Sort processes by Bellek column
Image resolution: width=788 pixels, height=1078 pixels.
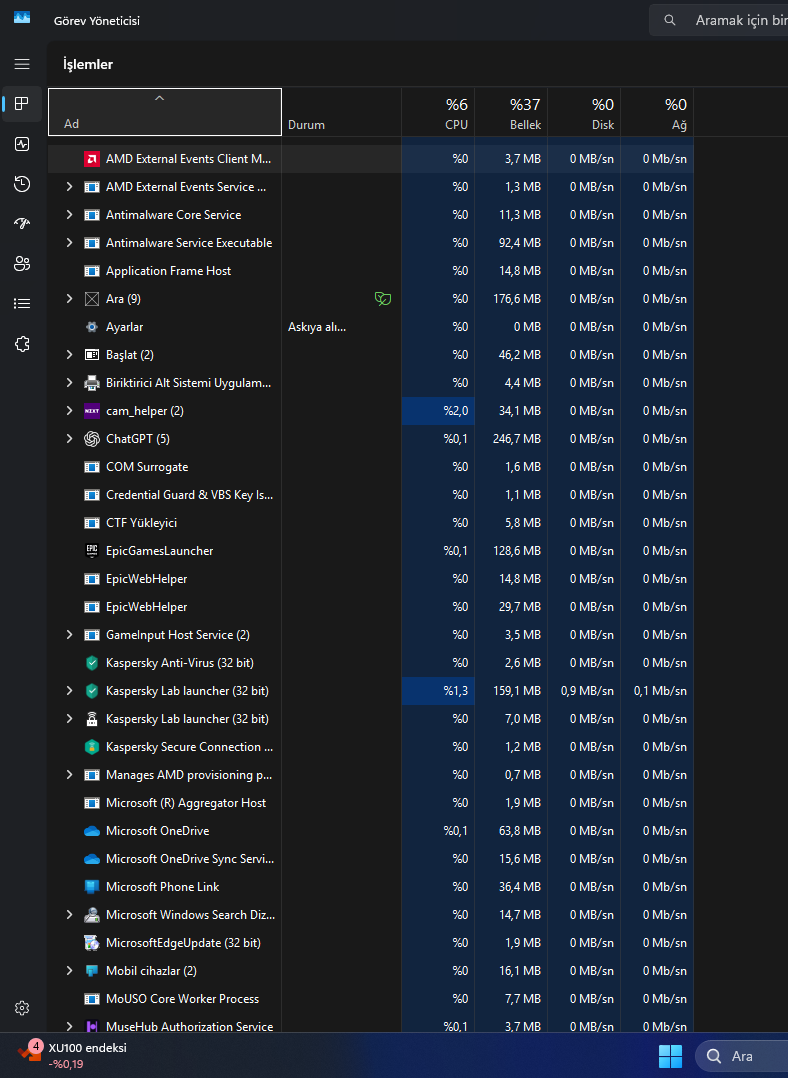511,112
